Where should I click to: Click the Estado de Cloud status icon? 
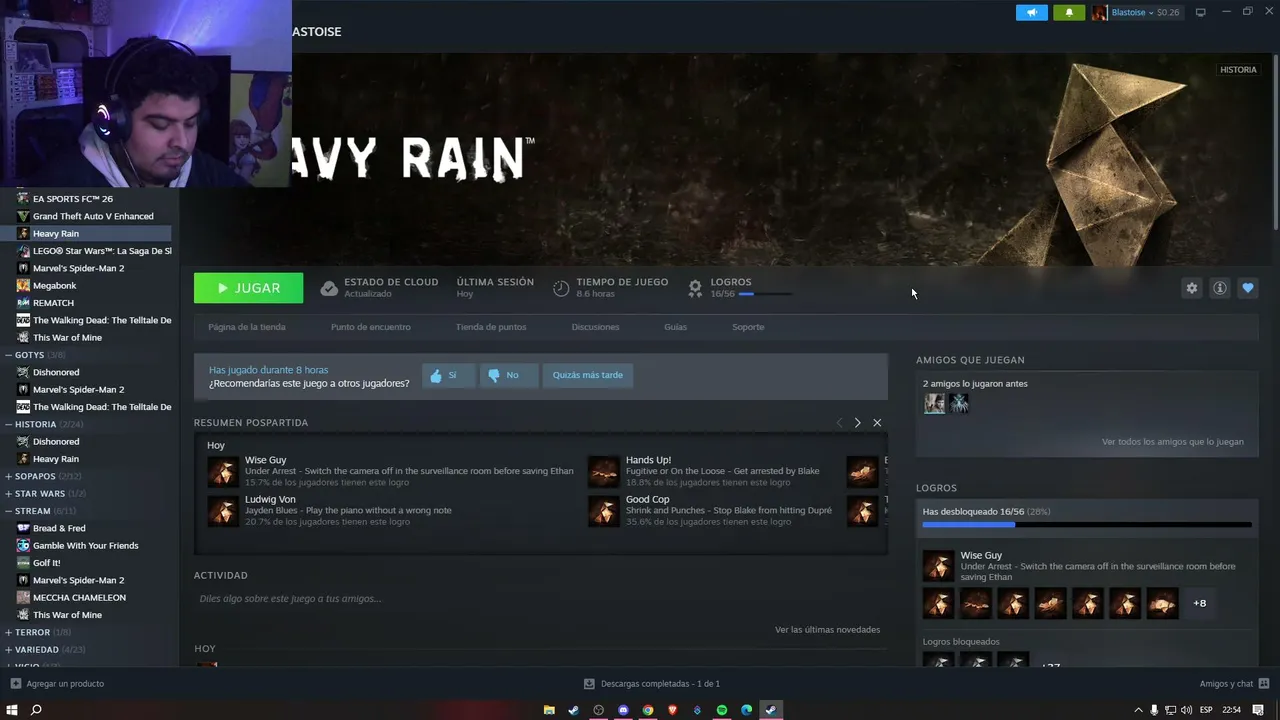[x=329, y=288]
